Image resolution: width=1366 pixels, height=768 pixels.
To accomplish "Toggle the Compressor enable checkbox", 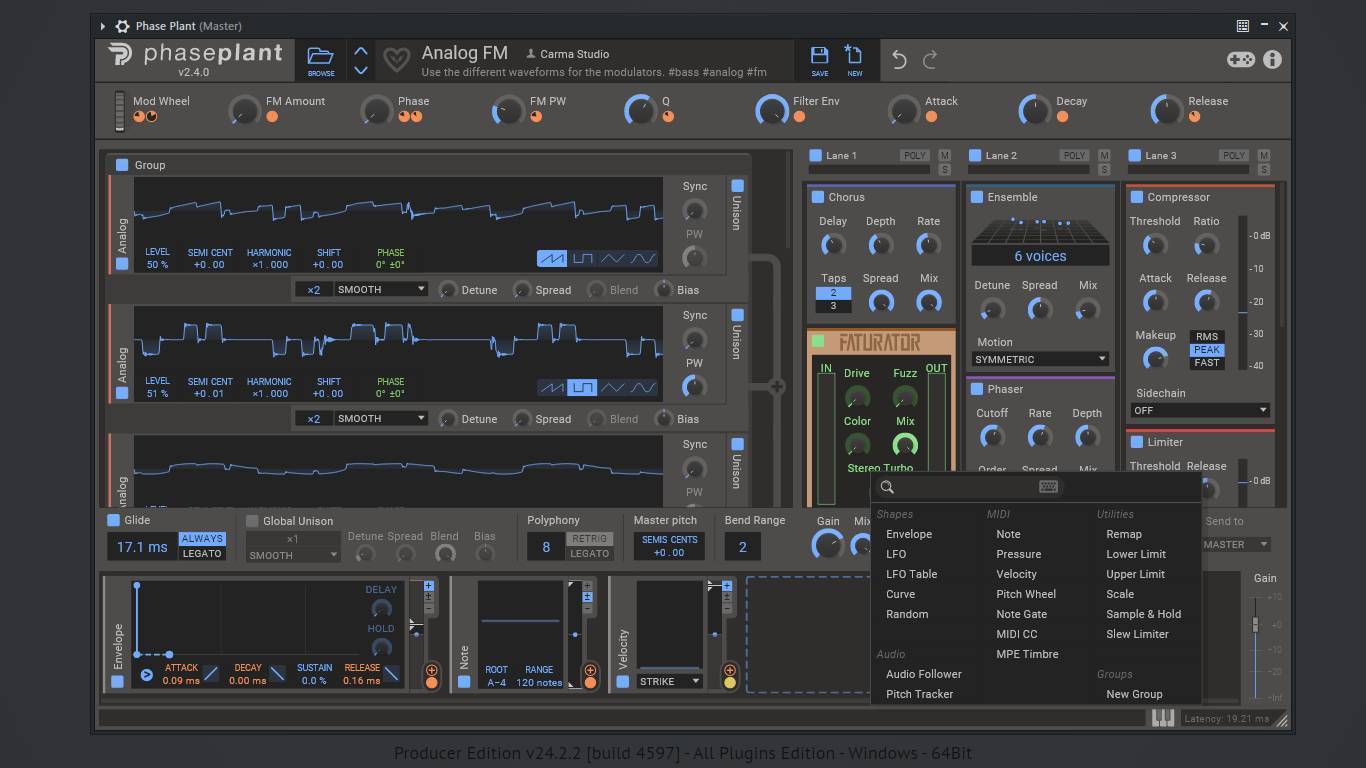I will 1136,197.
